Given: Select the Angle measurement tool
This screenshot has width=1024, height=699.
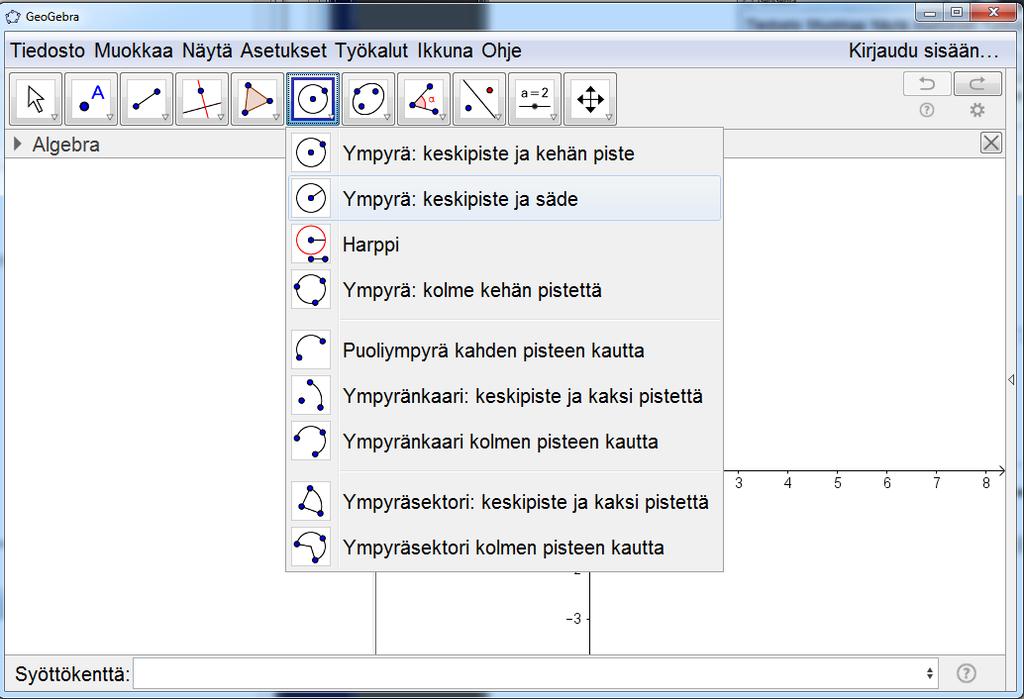Looking at the screenshot, I should coord(424,99).
